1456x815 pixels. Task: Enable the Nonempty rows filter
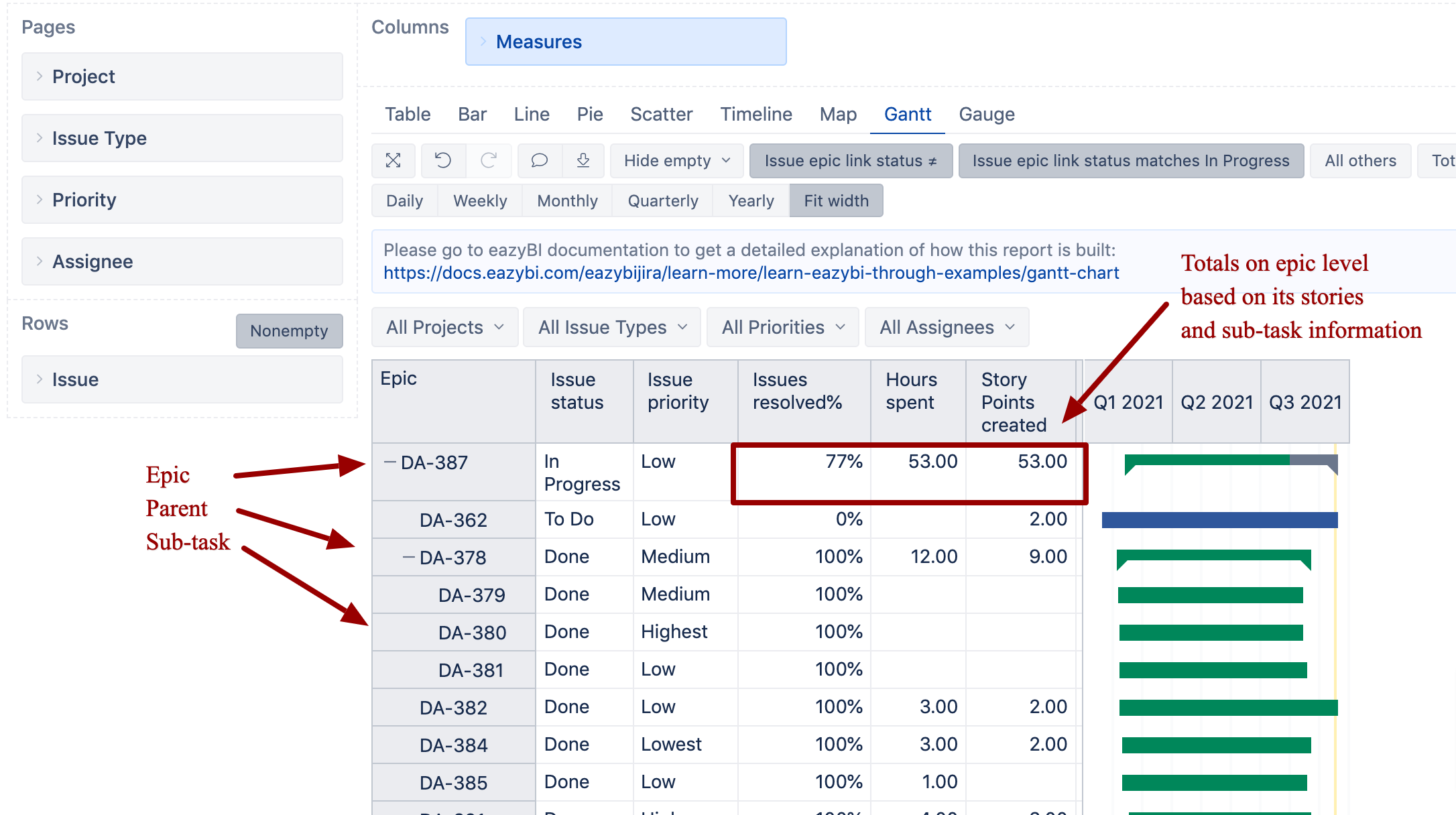pos(289,330)
